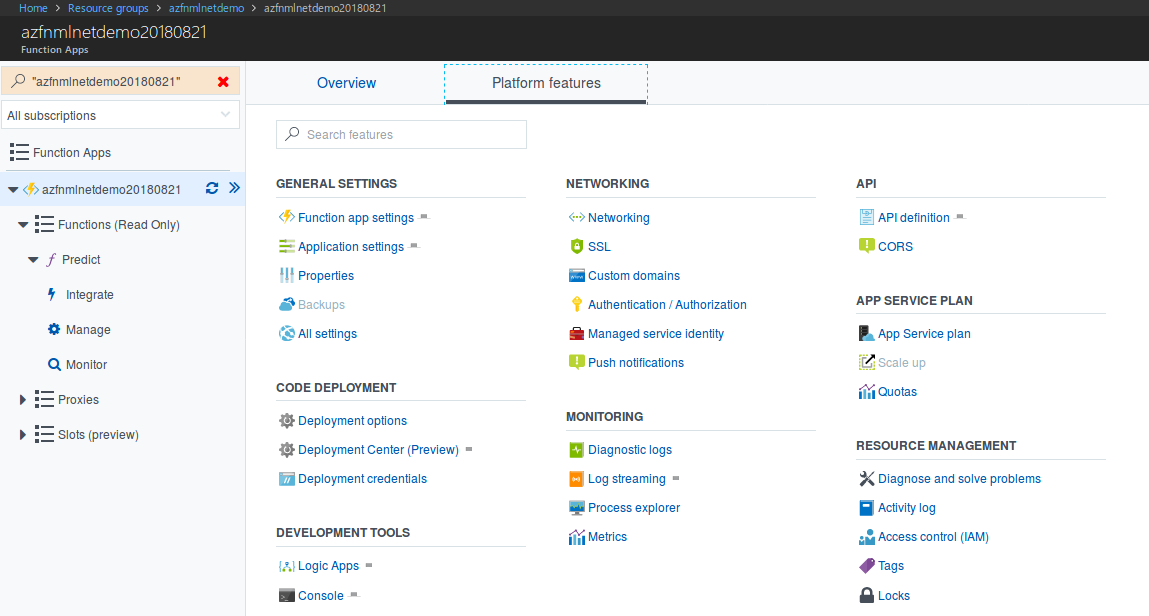Click the refresh icon beside azfnmlnetdemo20180821
Screen dimensions: 1149x616
pyautogui.click(x=212, y=188)
